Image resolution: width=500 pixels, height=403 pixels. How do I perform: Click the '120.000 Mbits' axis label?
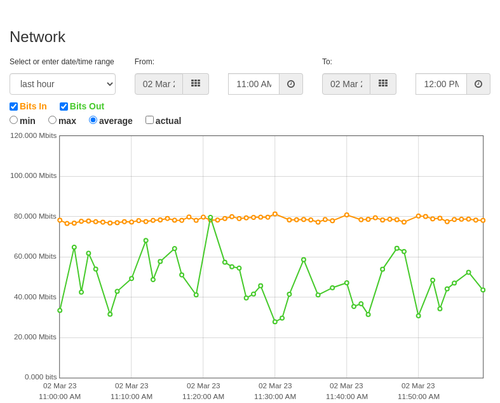click(x=33, y=135)
